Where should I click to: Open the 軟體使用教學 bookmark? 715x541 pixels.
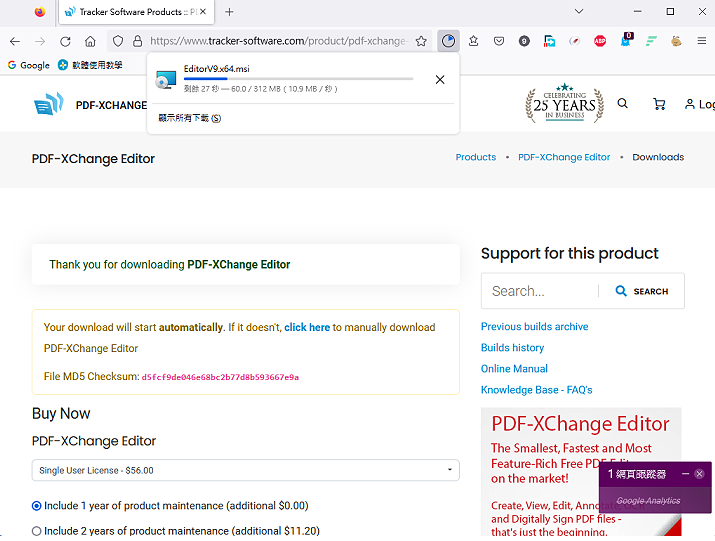pos(90,65)
